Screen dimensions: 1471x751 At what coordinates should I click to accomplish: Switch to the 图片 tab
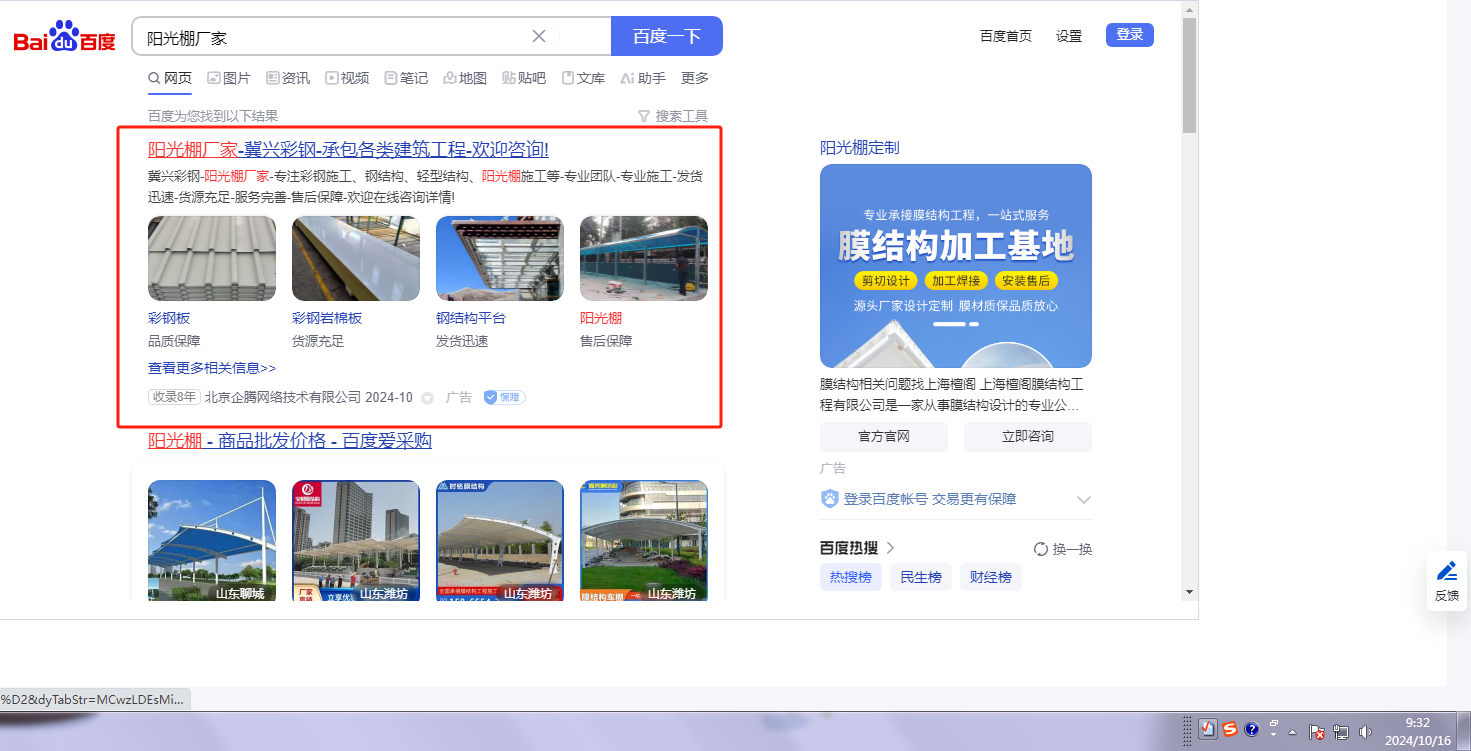click(x=229, y=78)
